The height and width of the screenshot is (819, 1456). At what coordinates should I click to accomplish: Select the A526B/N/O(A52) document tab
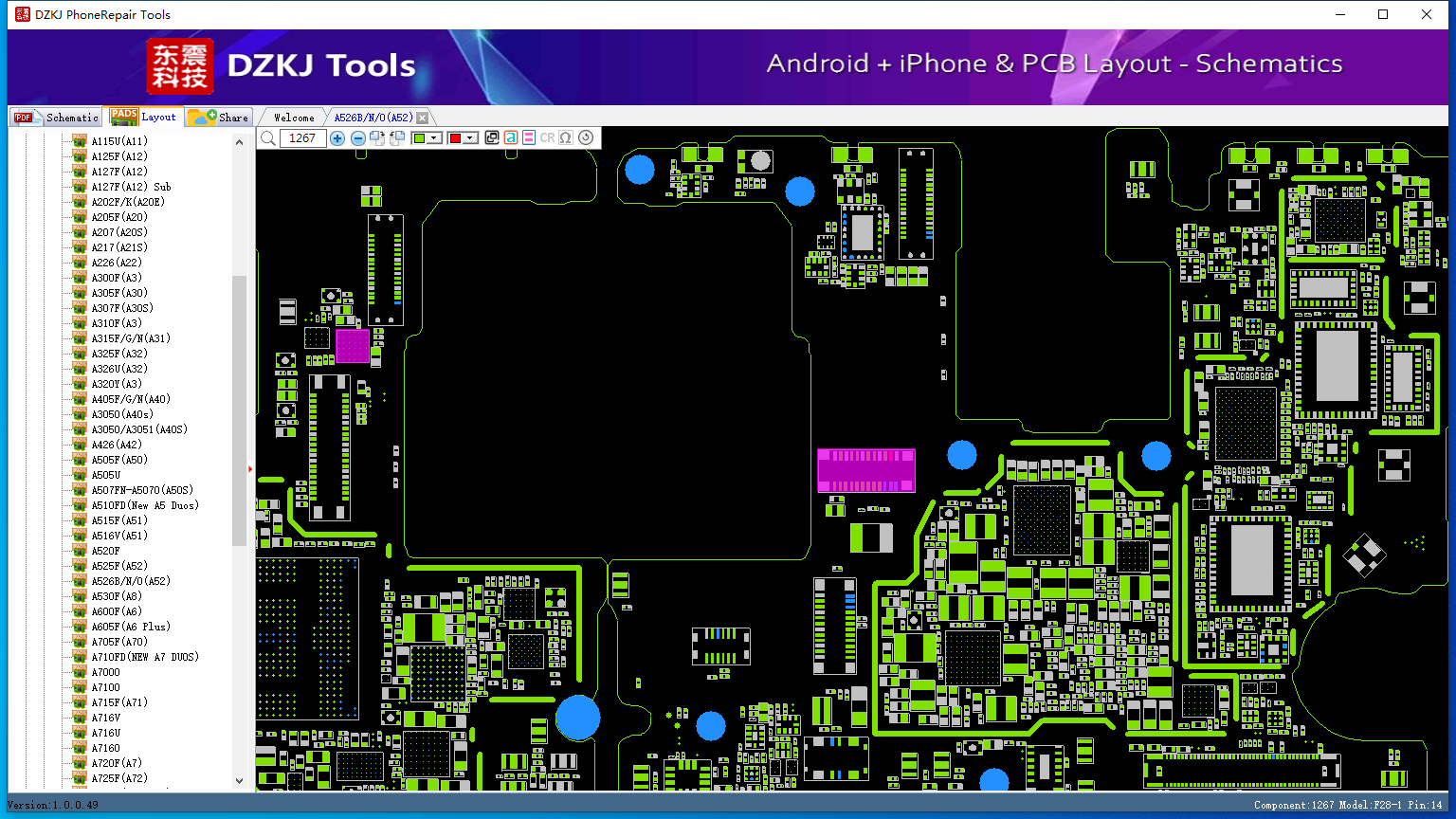pyautogui.click(x=373, y=118)
